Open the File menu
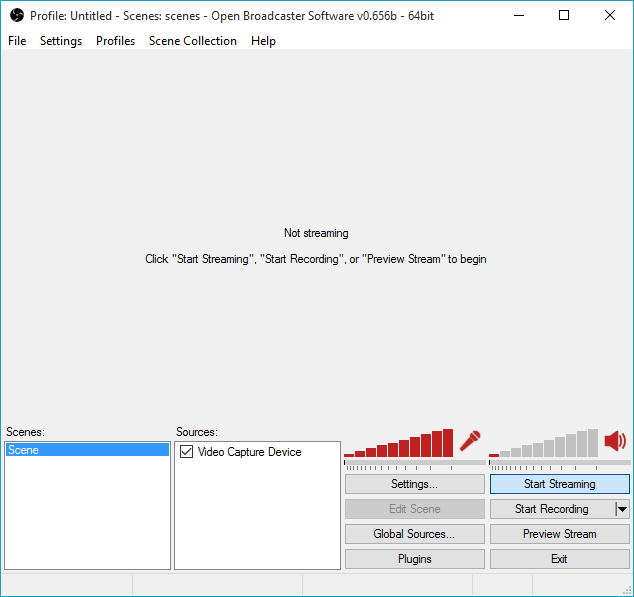634x597 pixels. 17,41
